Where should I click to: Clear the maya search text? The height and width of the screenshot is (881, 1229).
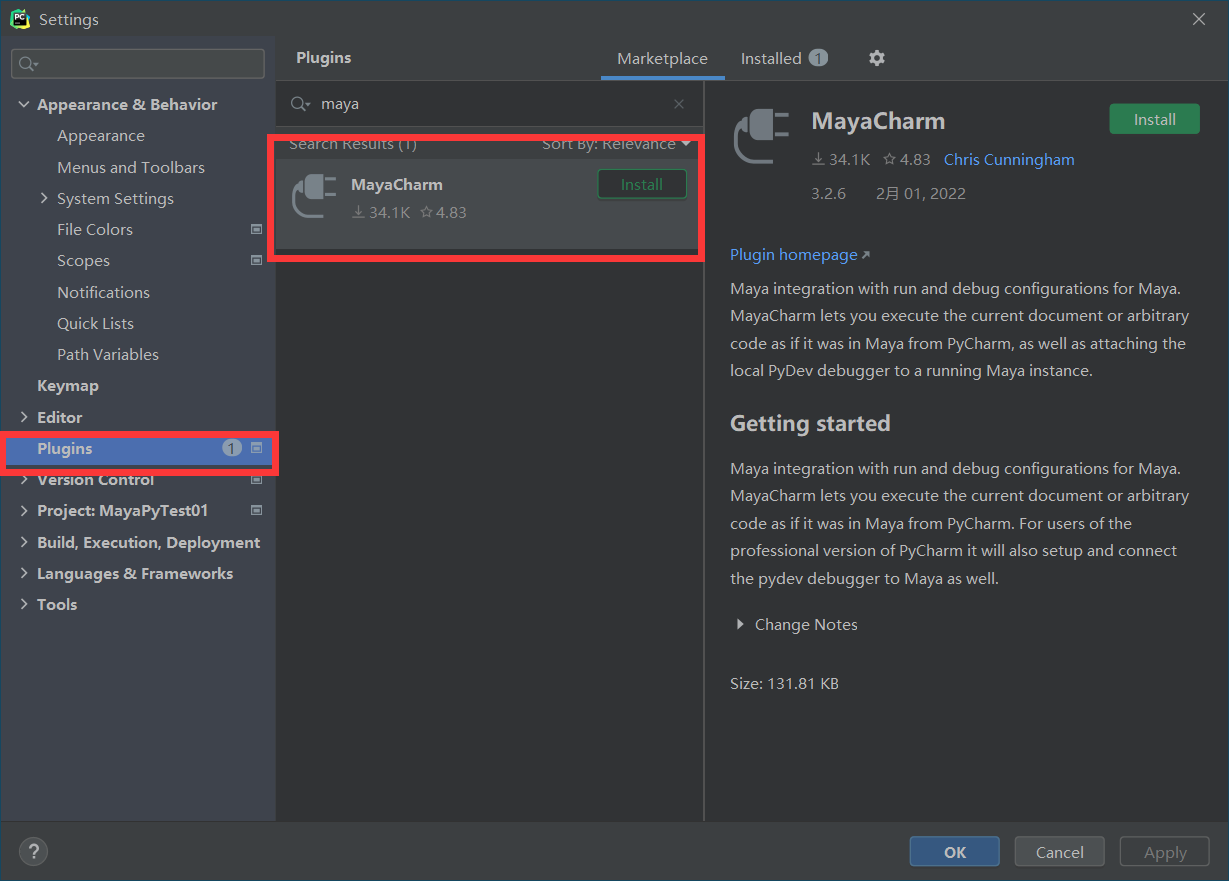(679, 104)
